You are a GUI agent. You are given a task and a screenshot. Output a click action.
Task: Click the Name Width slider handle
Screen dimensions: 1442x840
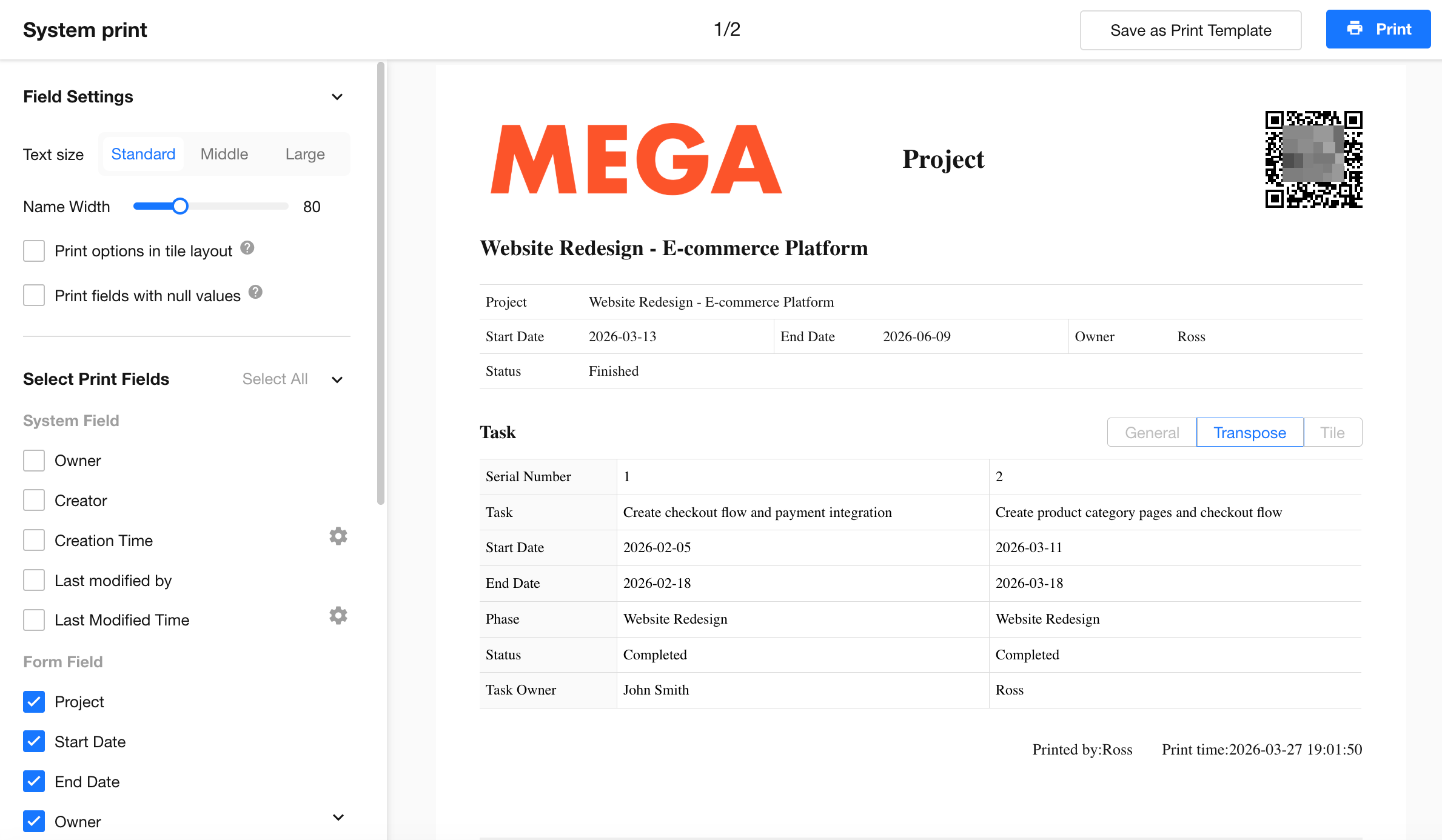[x=180, y=207]
